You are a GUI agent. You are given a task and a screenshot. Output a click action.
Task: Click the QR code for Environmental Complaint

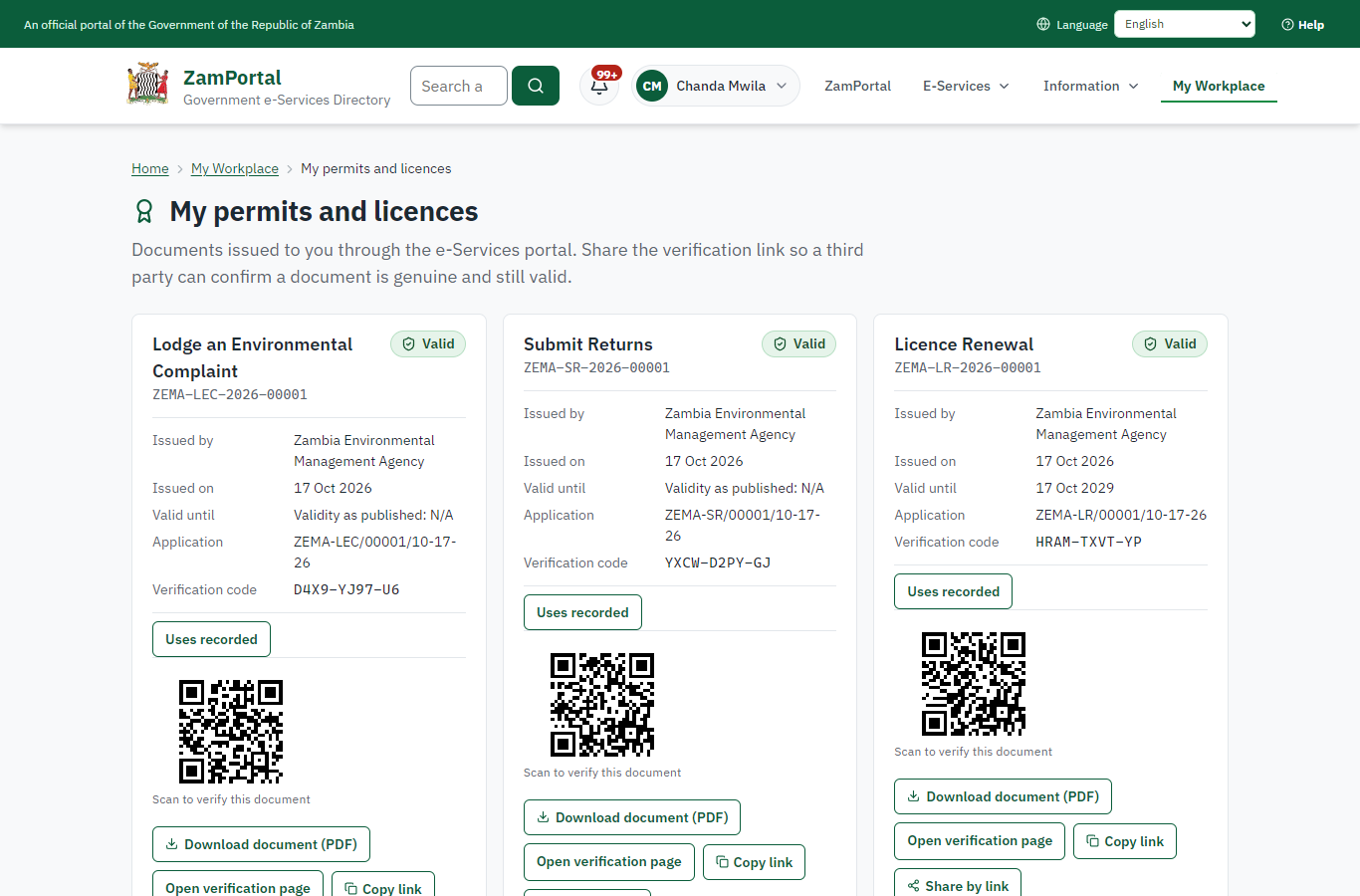coord(231,732)
